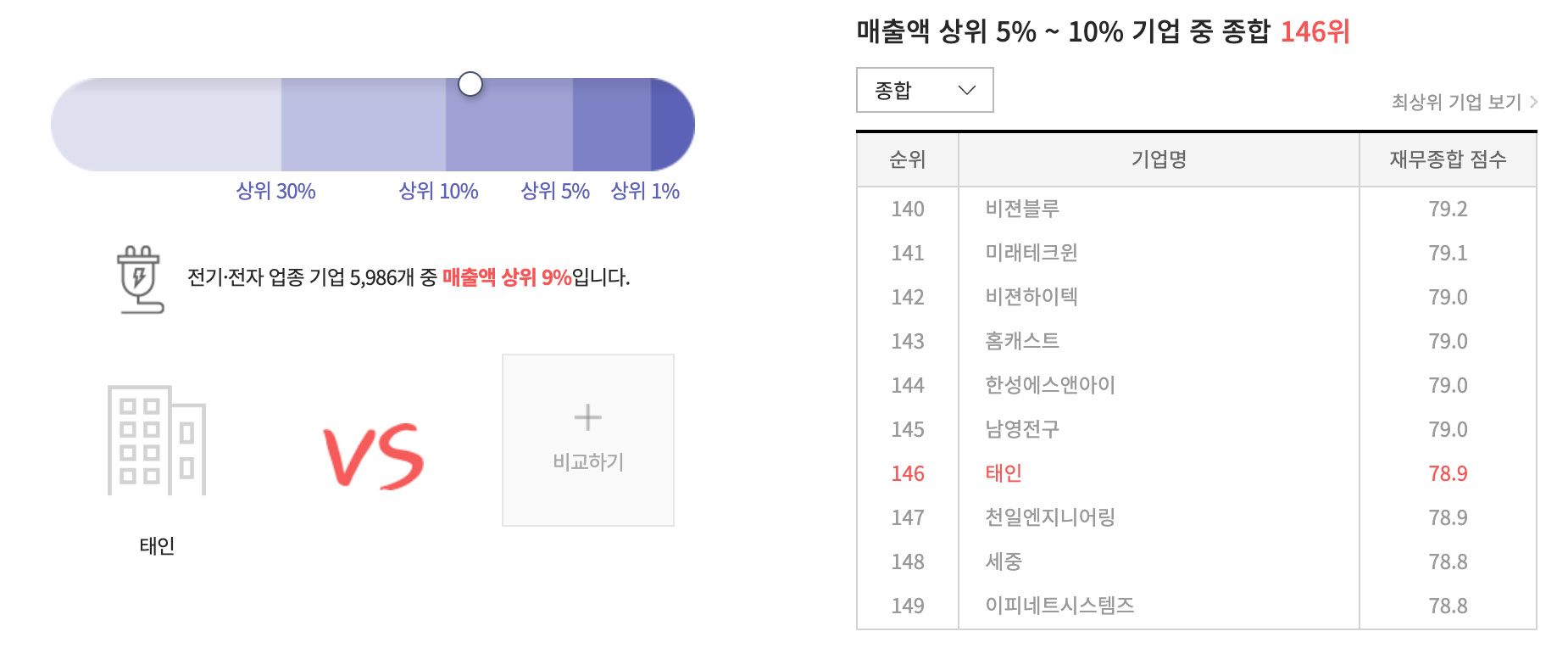The height and width of the screenshot is (648, 1568).
Task: Open the 종합 dropdown menu
Action: coord(925,90)
